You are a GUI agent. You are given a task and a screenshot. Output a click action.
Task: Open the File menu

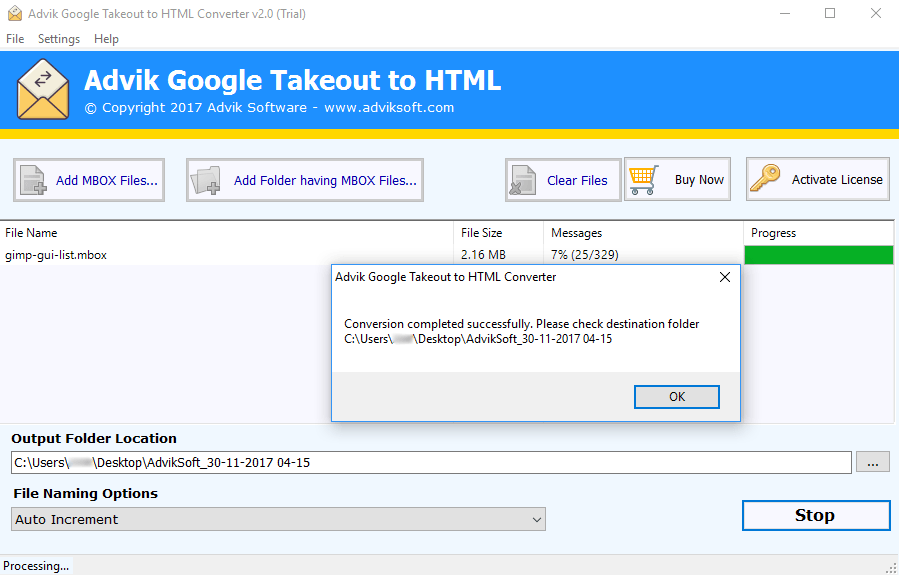pyautogui.click(x=15, y=39)
